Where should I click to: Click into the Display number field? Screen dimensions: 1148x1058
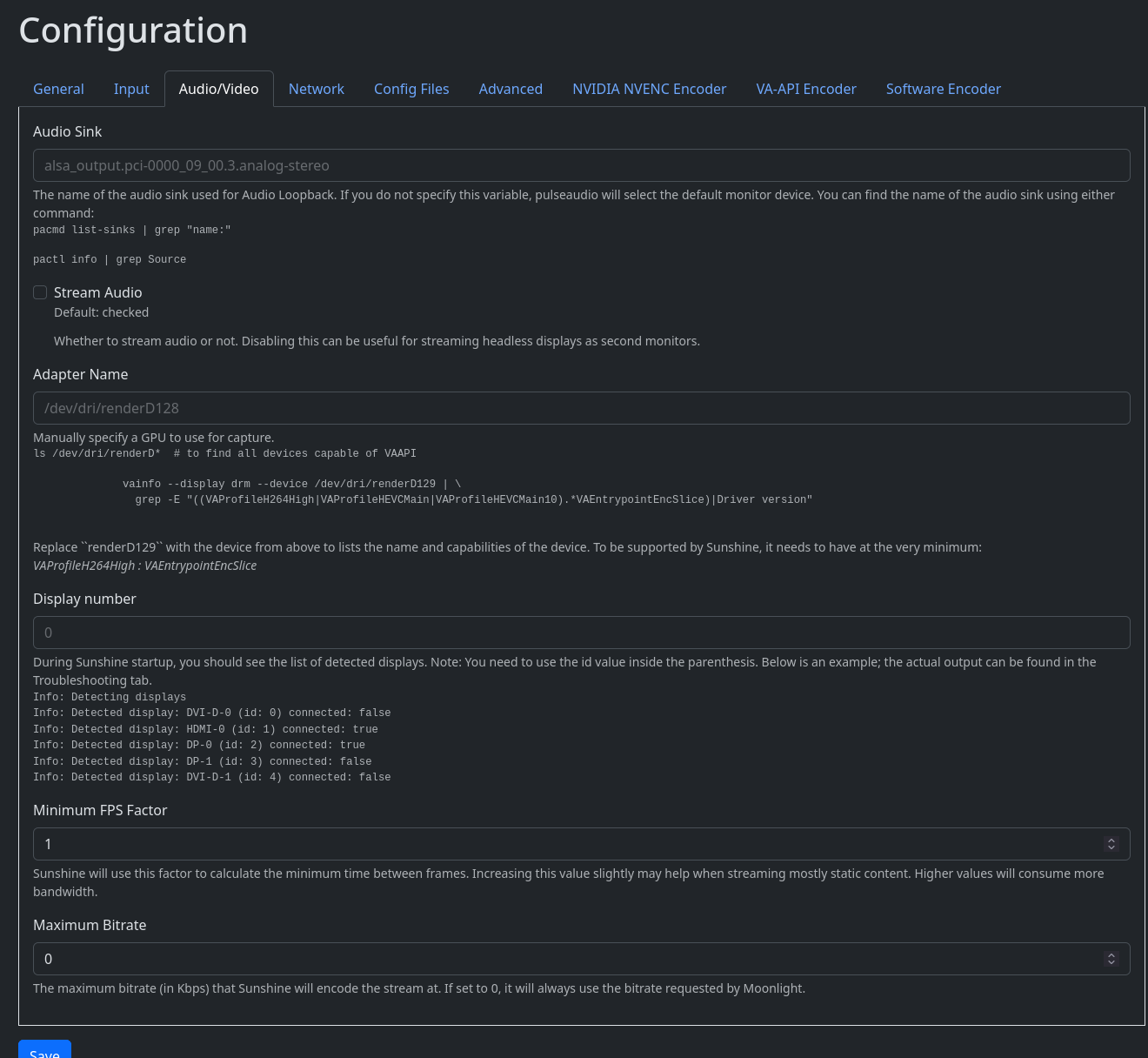[581, 633]
